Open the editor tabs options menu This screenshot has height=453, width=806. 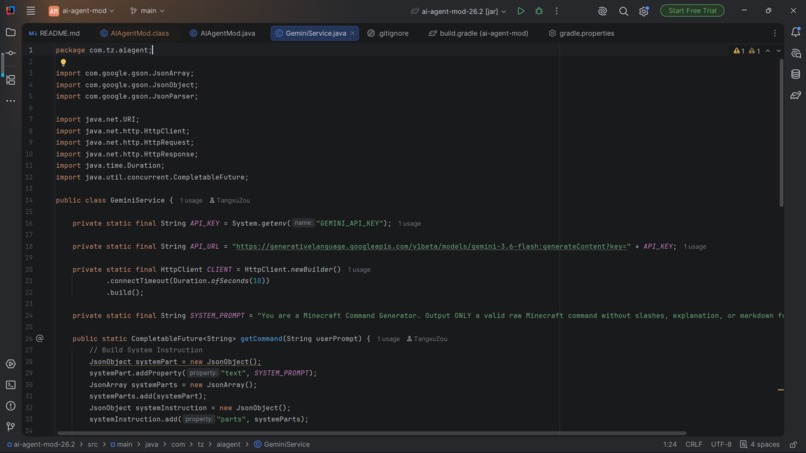pos(775,33)
